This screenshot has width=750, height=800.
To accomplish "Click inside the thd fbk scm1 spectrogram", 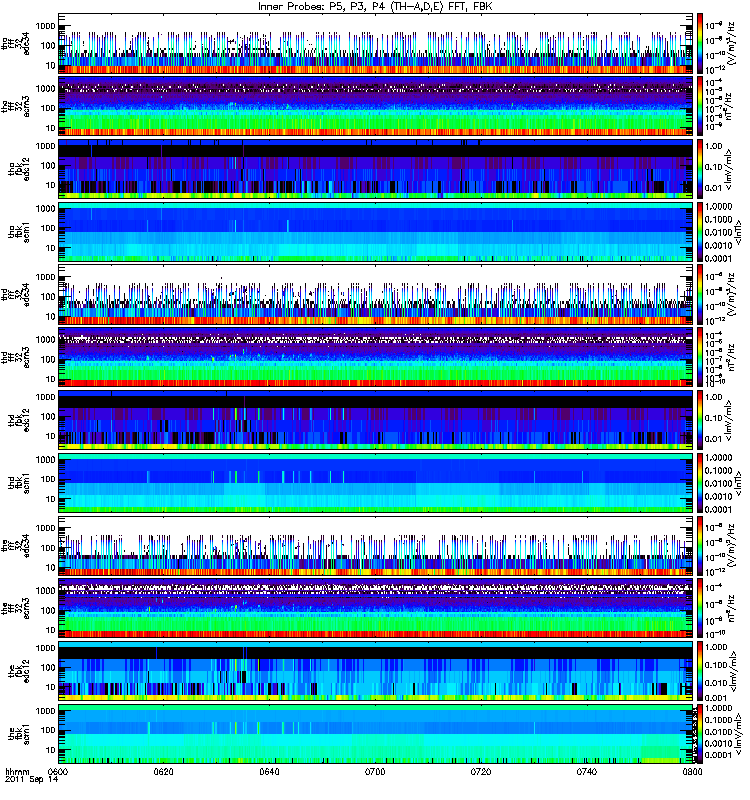I will point(376,483).
